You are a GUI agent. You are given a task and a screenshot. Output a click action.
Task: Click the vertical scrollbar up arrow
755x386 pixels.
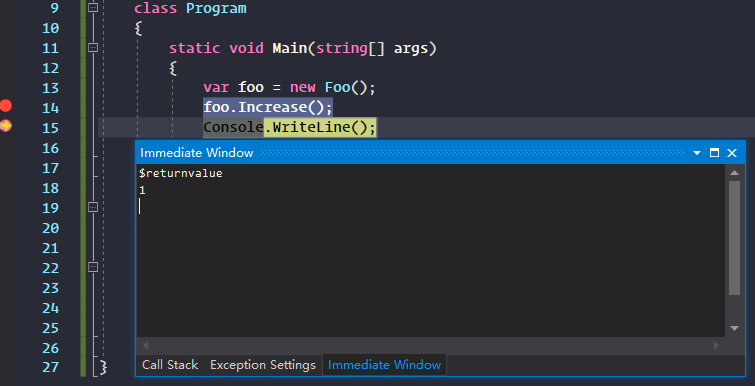click(x=734, y=173)
